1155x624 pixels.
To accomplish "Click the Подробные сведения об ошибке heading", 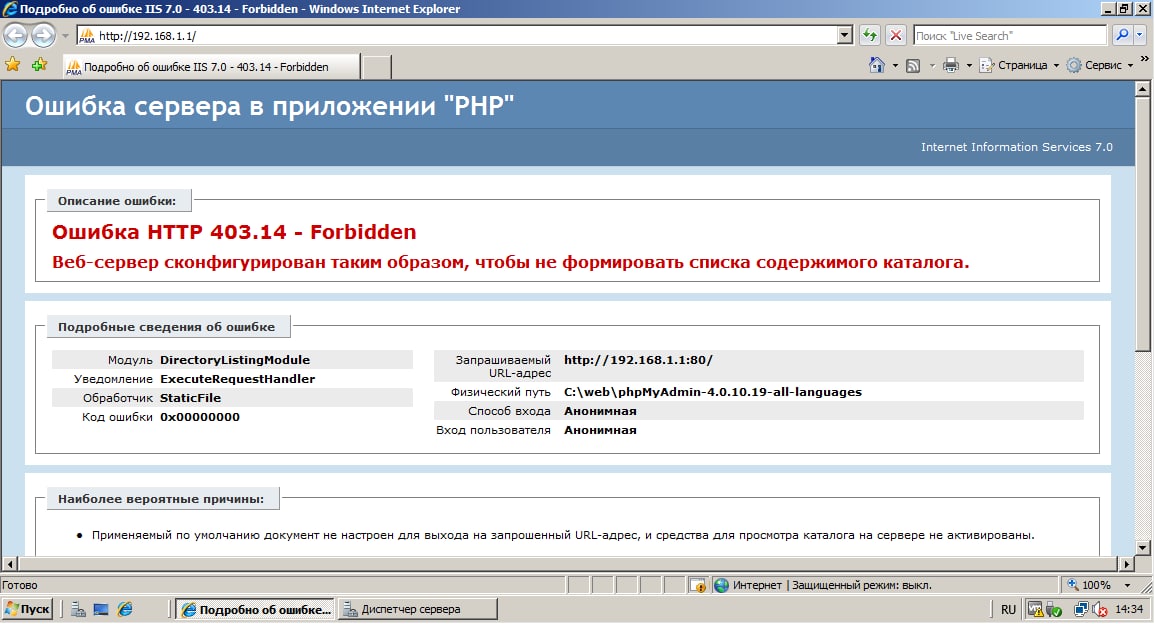I will coord(166,326).
